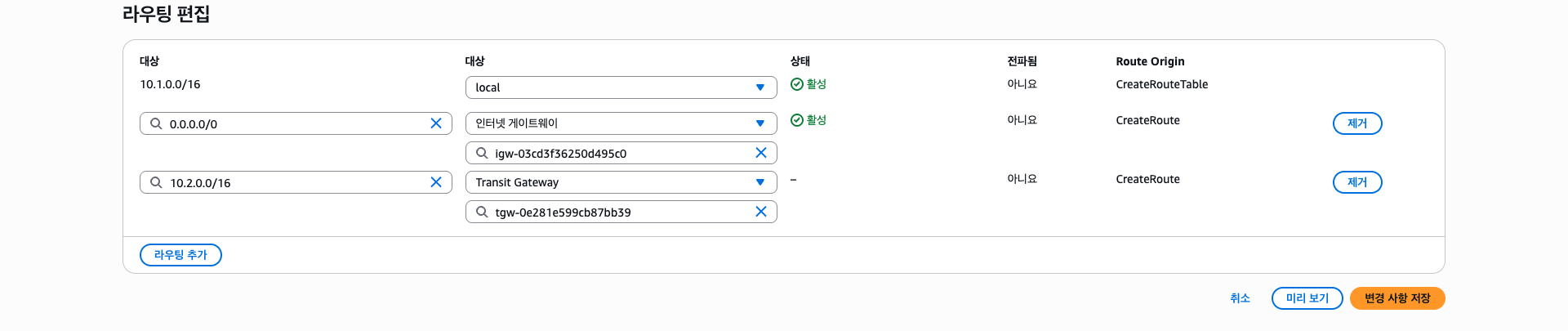Click search icon in tgw target field
This screenshot has width=1568, height=331.
pos(482,212)
